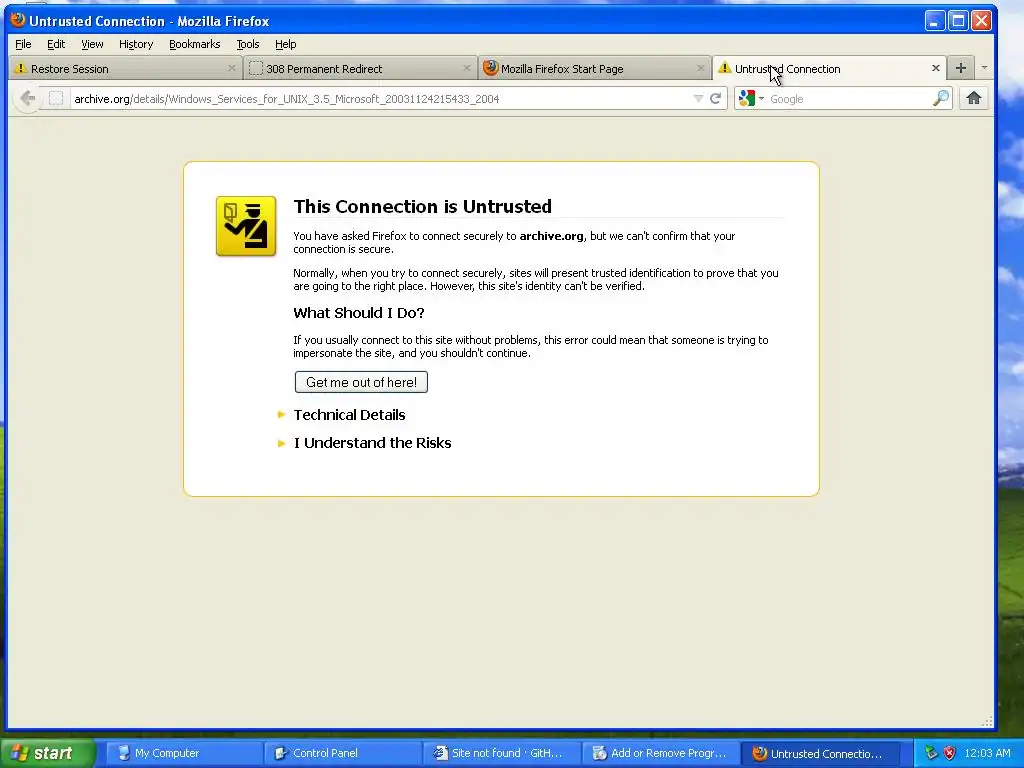Click the This Connection is Untrusted heading
The image size is (1024, 768).
tap(423, 206)
